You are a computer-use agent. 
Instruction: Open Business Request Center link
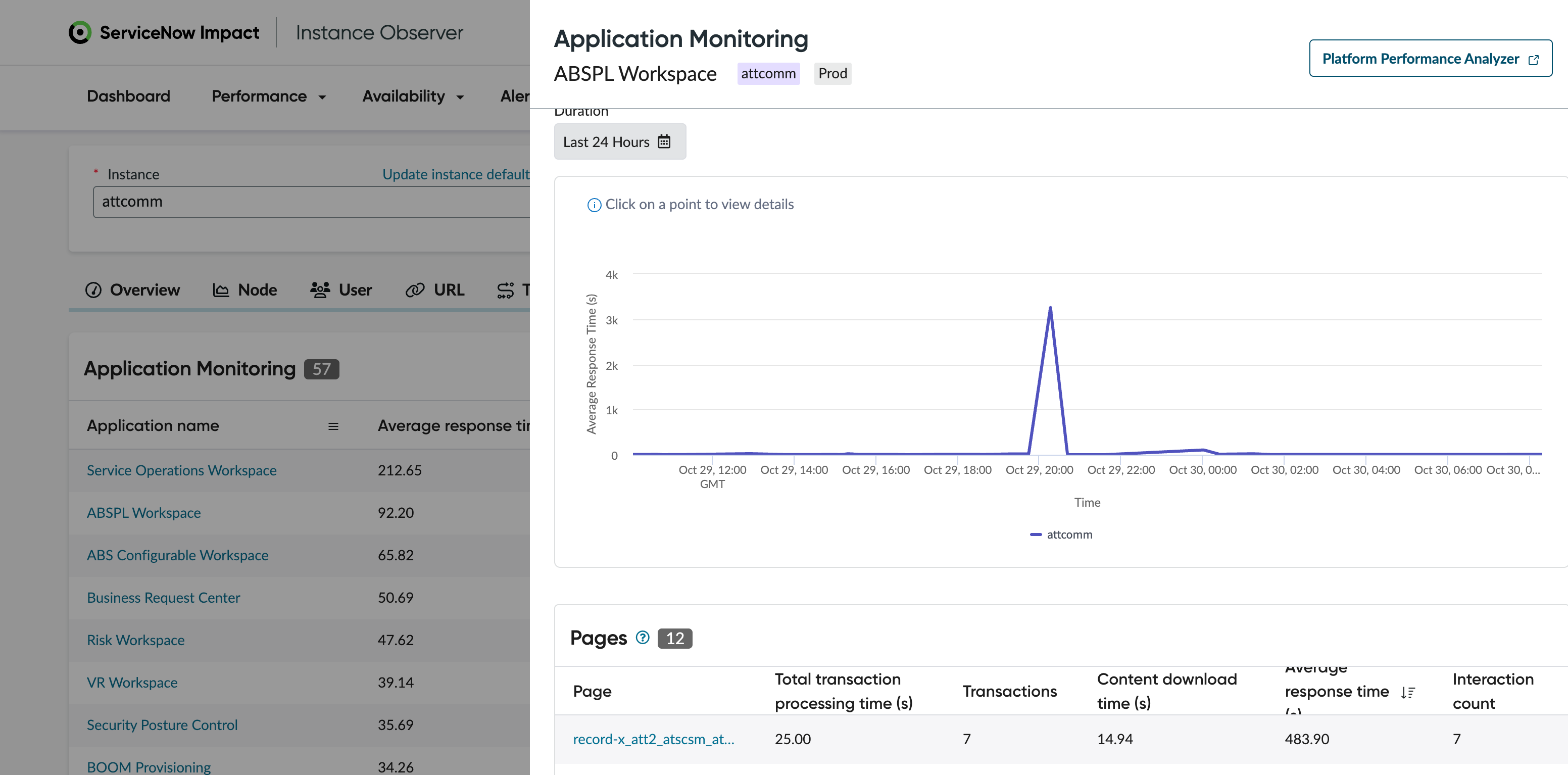click(163, 598)
